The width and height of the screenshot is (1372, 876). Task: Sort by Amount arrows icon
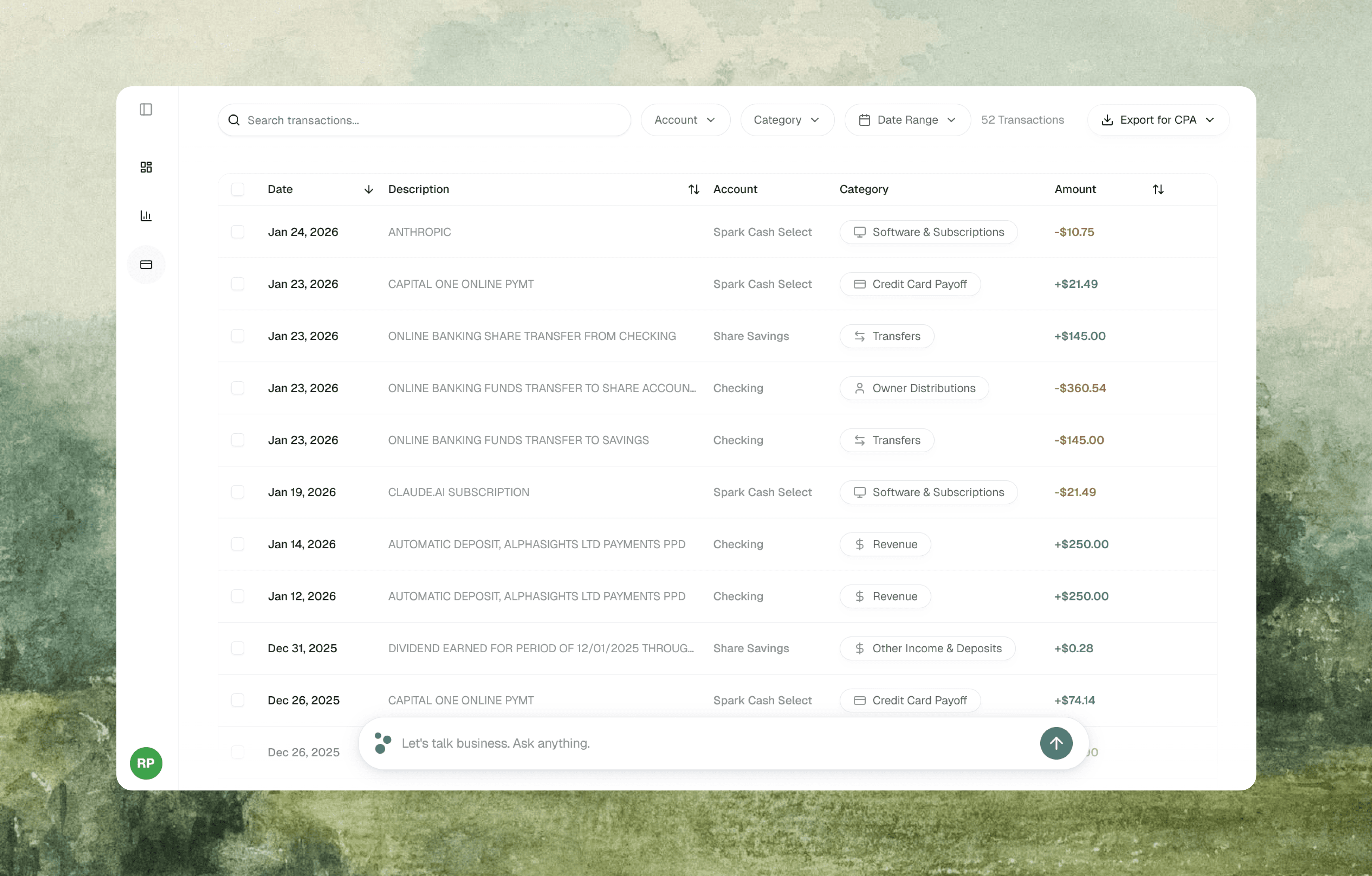pyautogui.click(x=1158, y=189)
